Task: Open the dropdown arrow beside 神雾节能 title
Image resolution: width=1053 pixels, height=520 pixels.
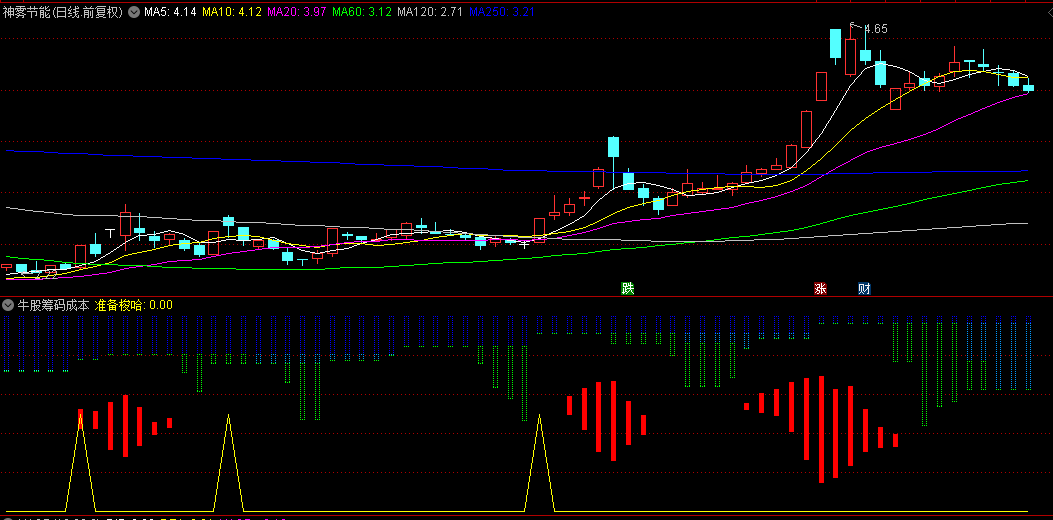Action: 133,11
